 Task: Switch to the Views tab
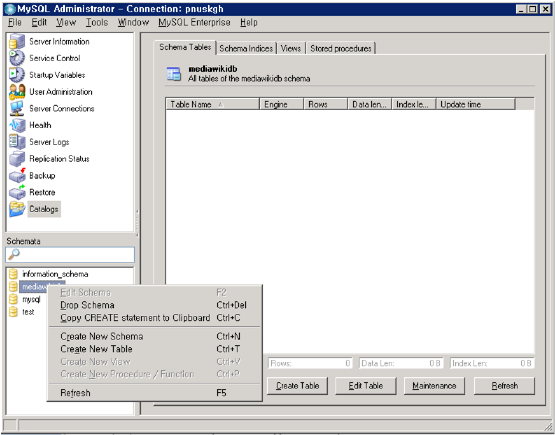pos(291,48)
